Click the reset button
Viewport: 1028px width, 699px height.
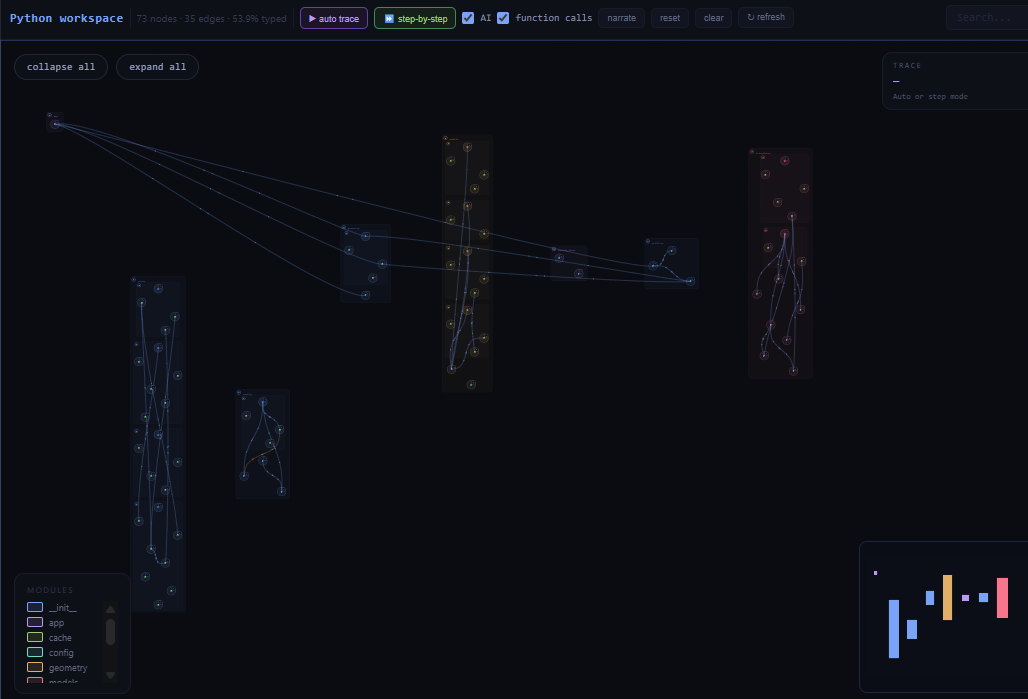669,17
